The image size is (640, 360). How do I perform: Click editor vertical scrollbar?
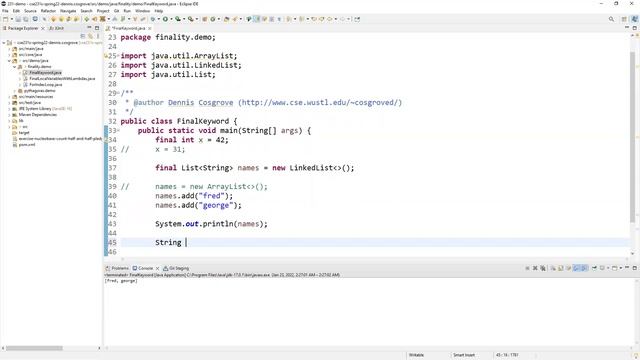[633, 137]
